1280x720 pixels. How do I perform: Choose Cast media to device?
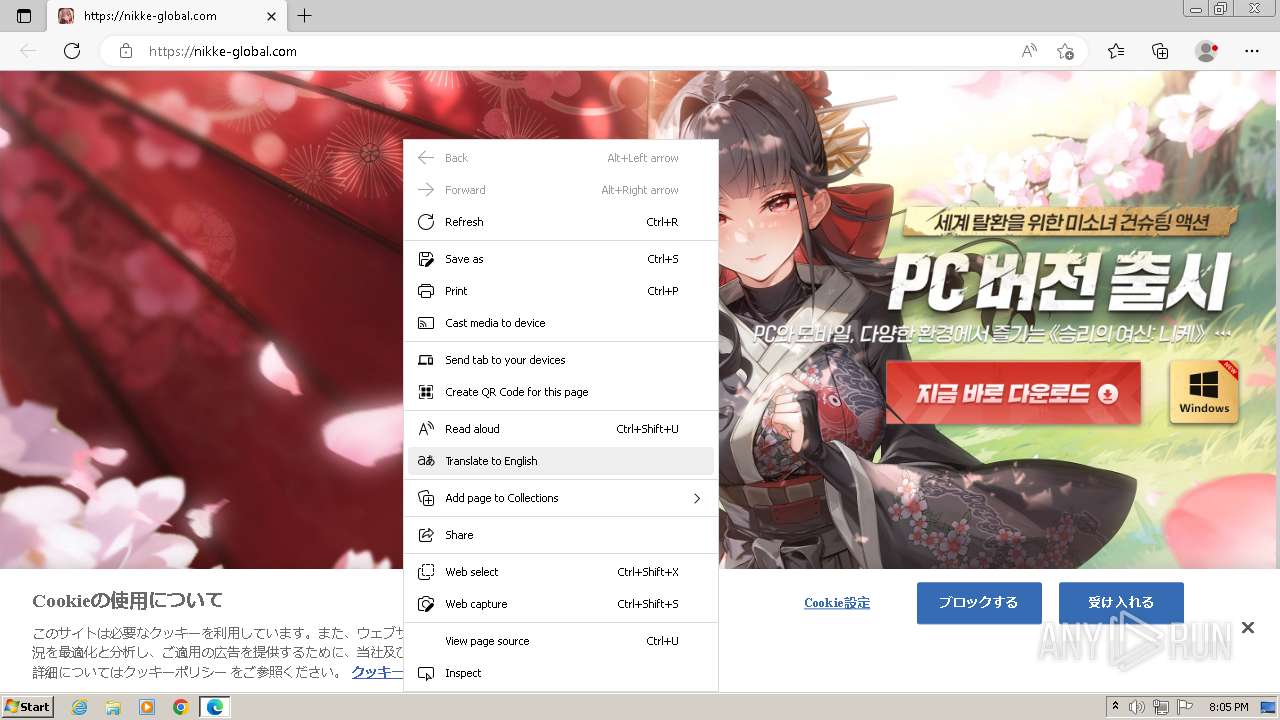561,323
